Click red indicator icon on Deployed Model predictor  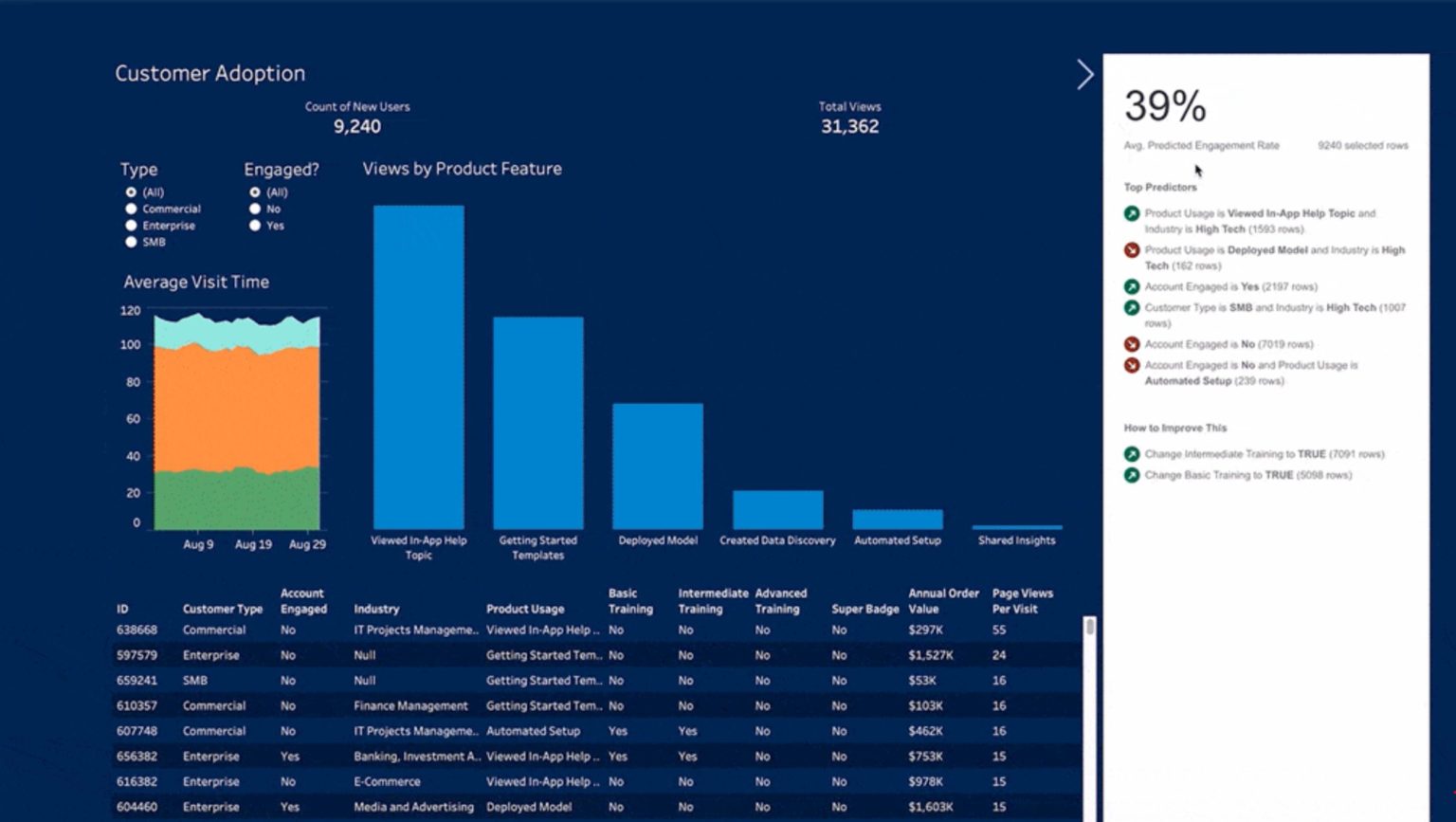tap(1131, 250)
